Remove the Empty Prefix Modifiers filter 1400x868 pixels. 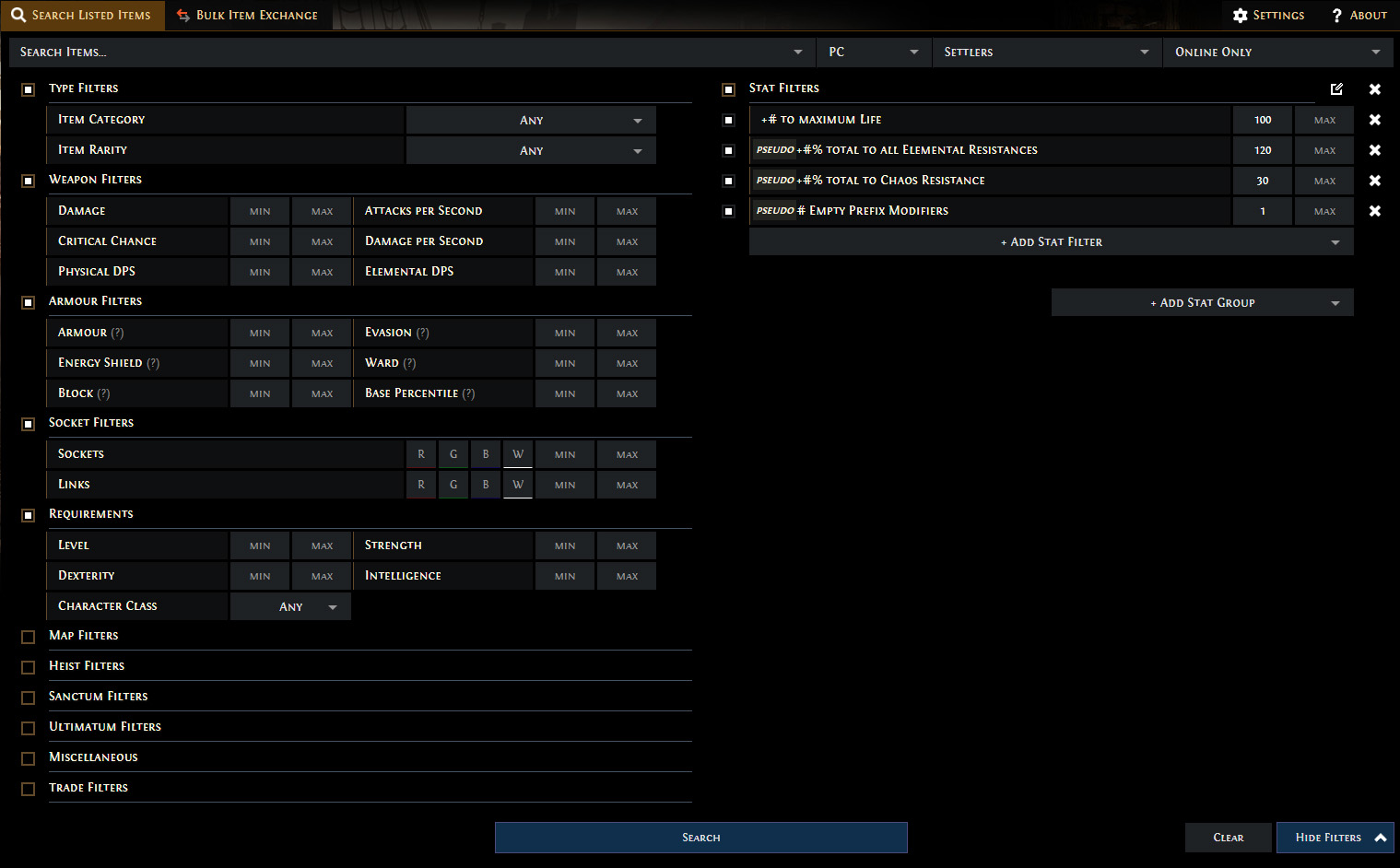pyautogui.click(x=1374, y=211)
